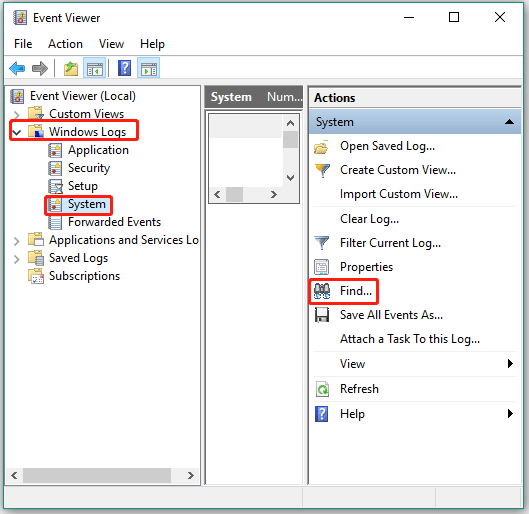This screenshot has height=514, width=529.
Task: Click the tree pane scroll left arrow
Action: pos(14,475)
